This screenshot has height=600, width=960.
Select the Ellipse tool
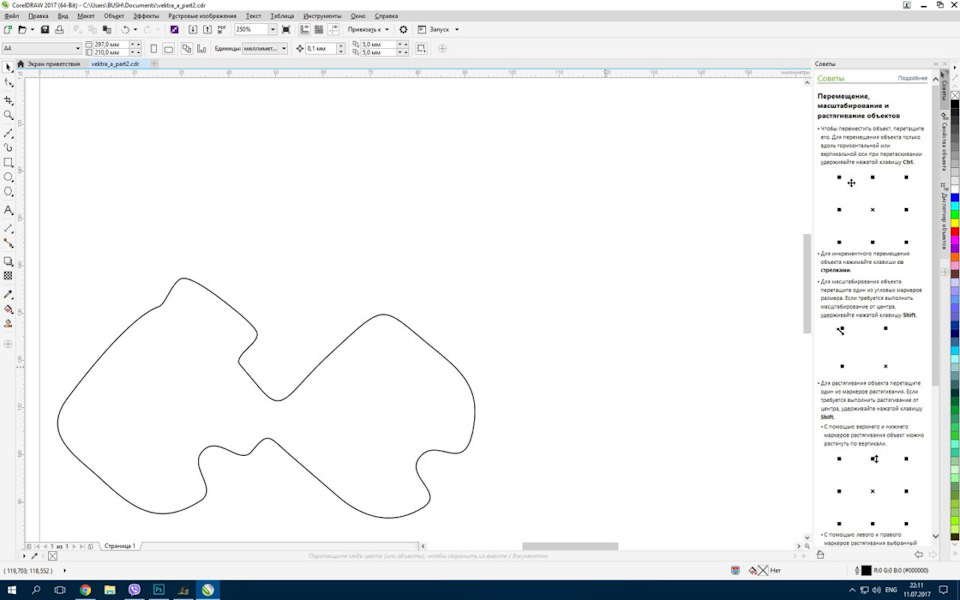pyautogui.click(x=8, y=177)
